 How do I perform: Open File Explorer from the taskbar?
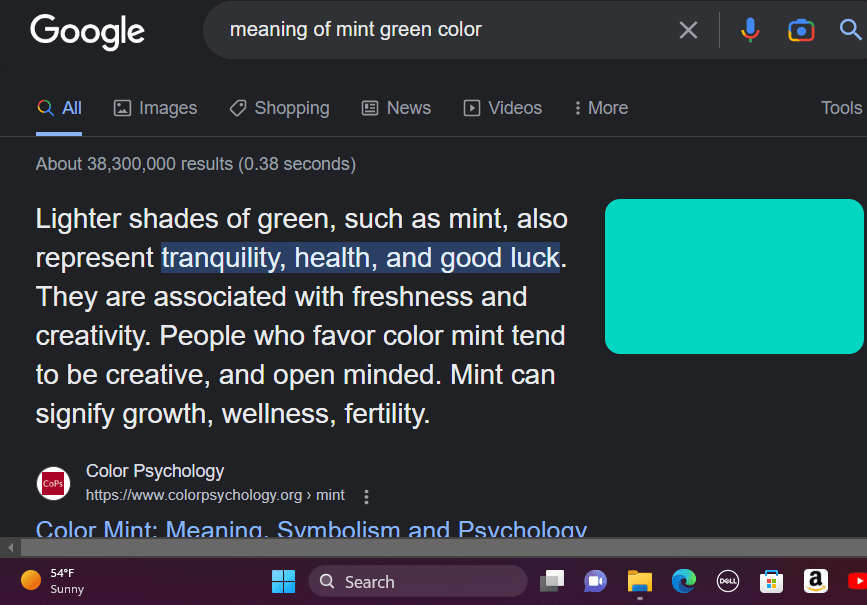click(640, 581)
